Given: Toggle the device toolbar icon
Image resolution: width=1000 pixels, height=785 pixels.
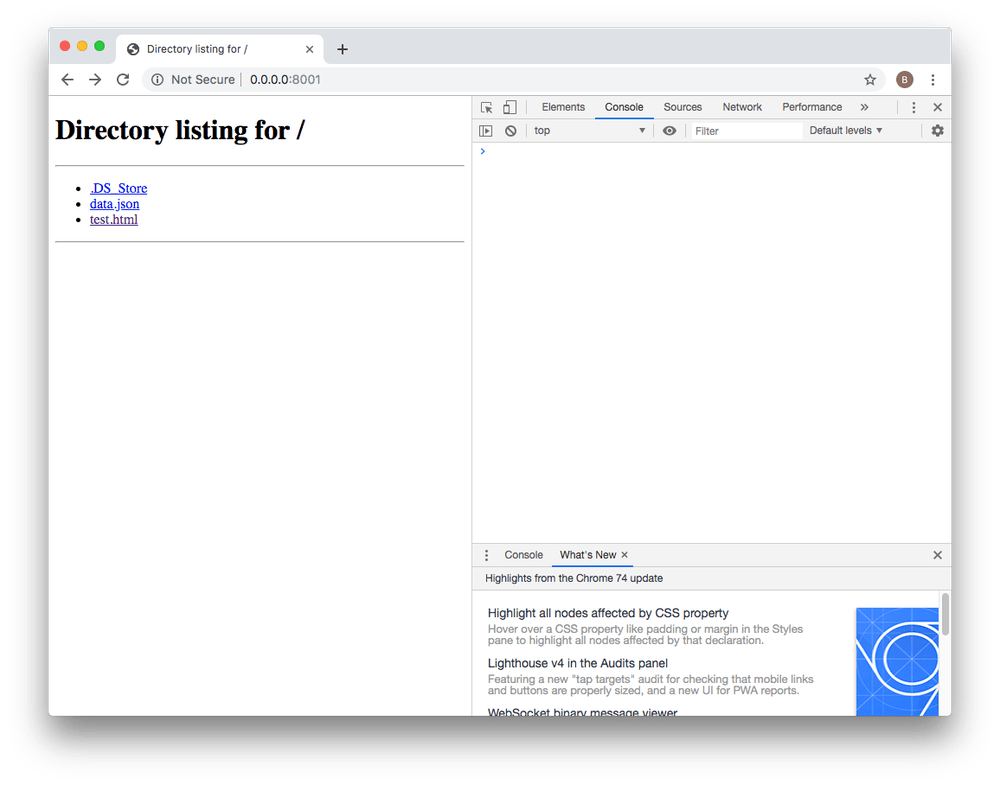Looking at the screenshot, I should tap(509, 107).
